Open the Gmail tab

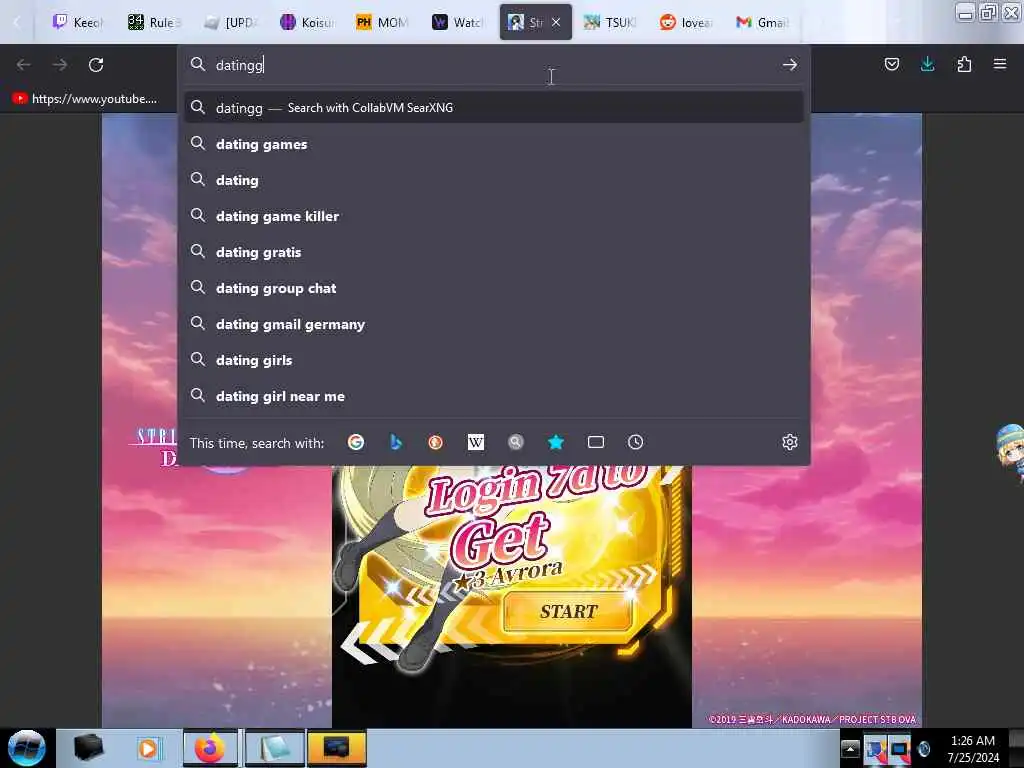tap(762, 22)
